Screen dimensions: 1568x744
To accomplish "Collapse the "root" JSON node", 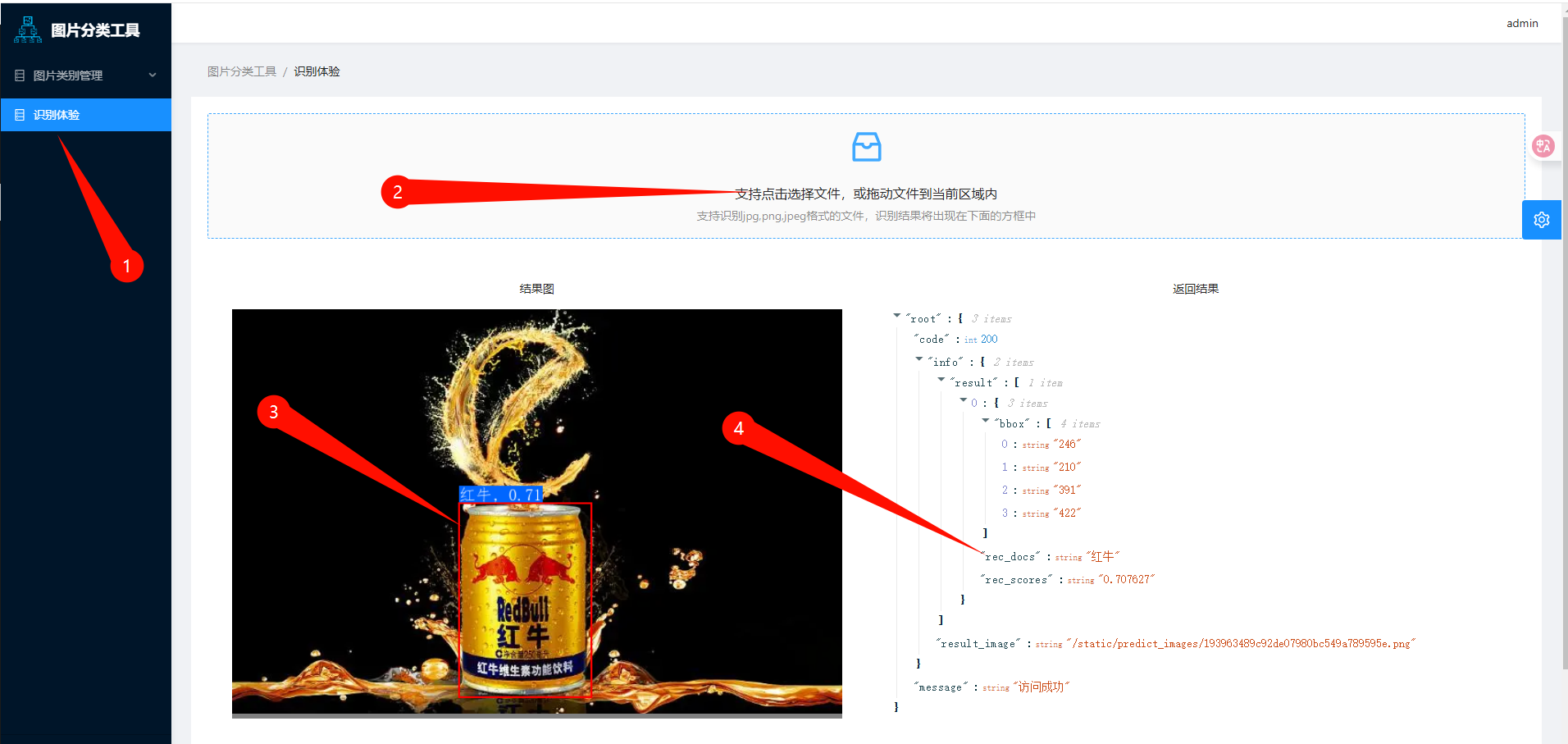I will point(897,316).
